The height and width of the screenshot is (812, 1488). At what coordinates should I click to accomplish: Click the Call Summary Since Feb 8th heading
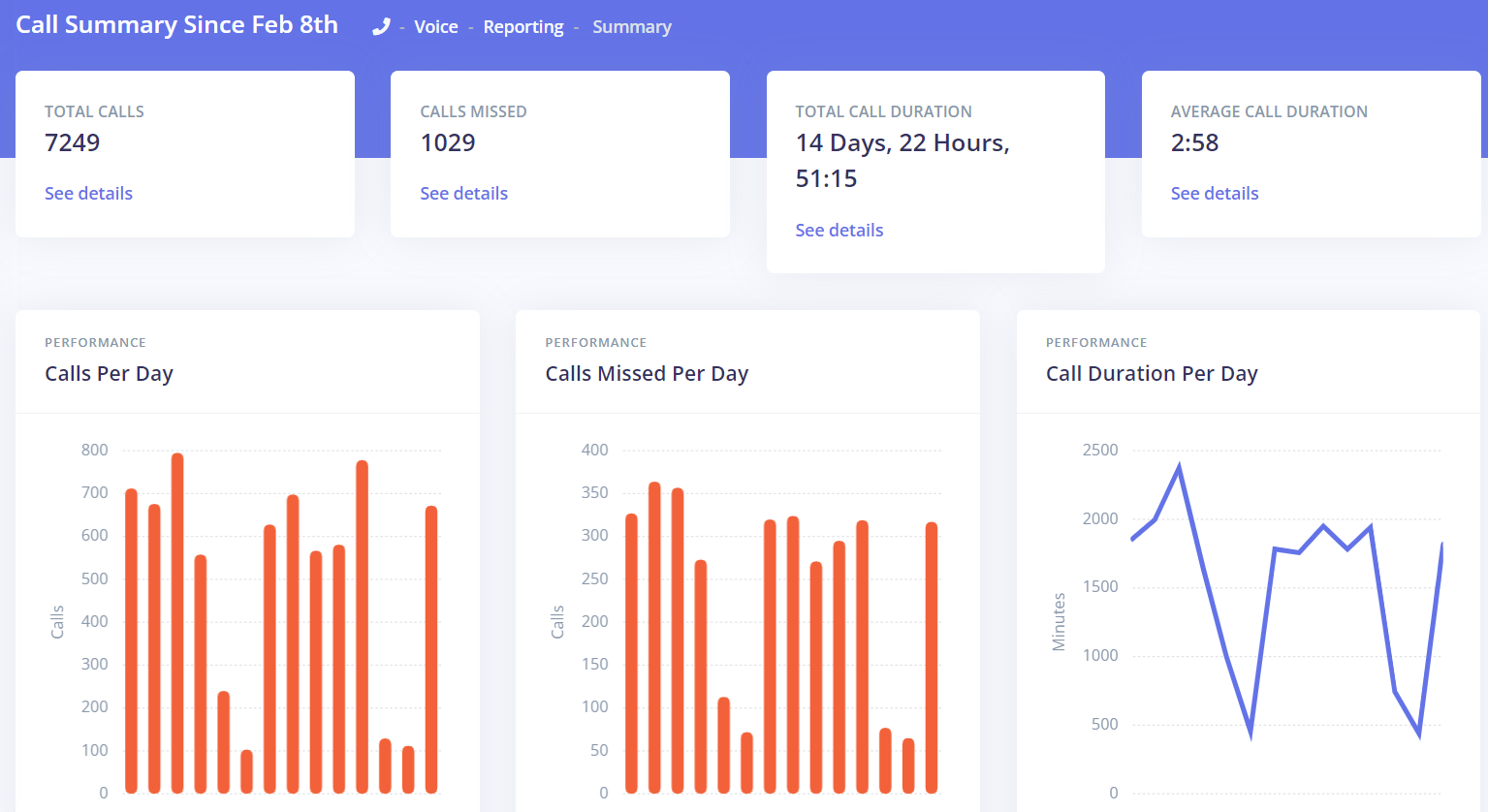pos(176,25)
